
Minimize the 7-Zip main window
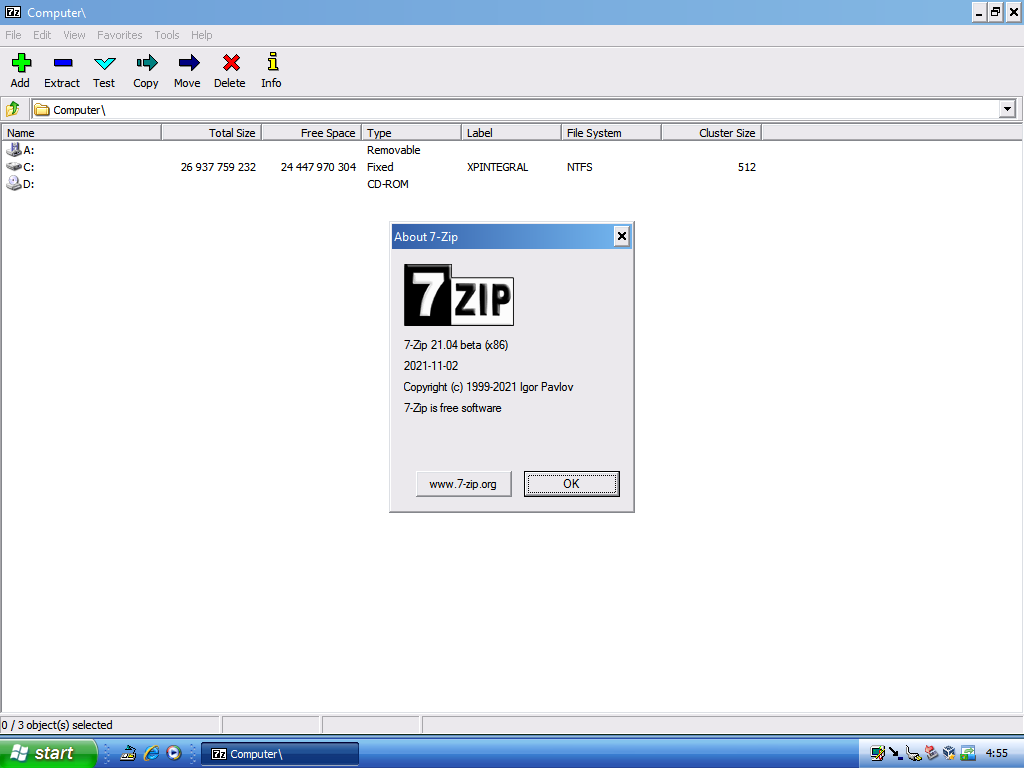979,12
